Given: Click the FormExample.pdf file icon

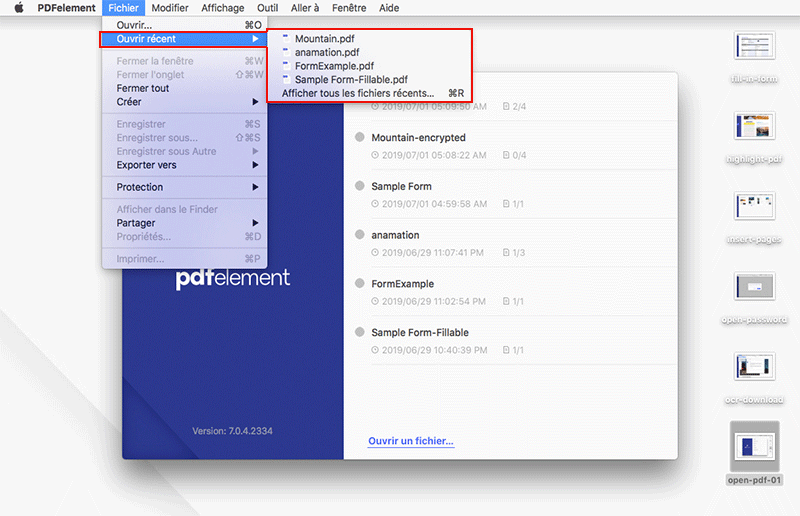Looking at the screenshot, I should pyautogui.click(x=286, y=65).
